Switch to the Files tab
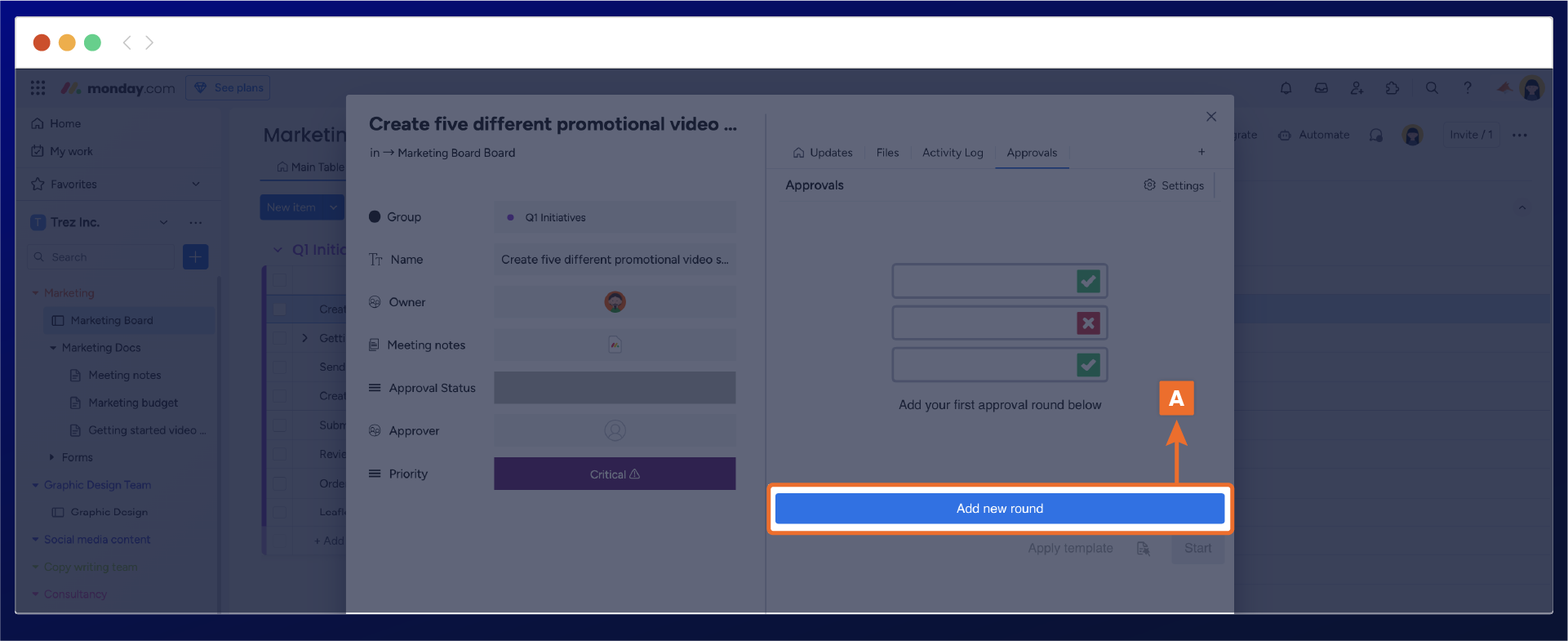Screen dimensions: 1568x641 (x=887, y=153)
